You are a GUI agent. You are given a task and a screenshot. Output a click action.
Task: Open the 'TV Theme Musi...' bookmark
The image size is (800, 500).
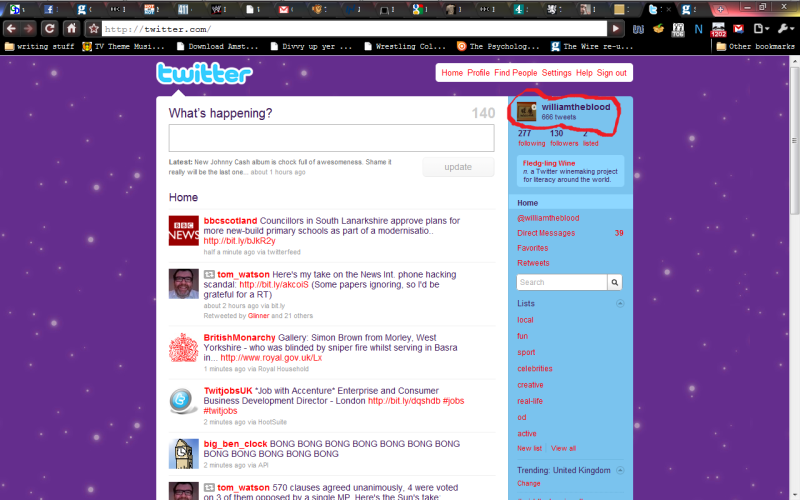pyautogui.click(x=123, y=46)
